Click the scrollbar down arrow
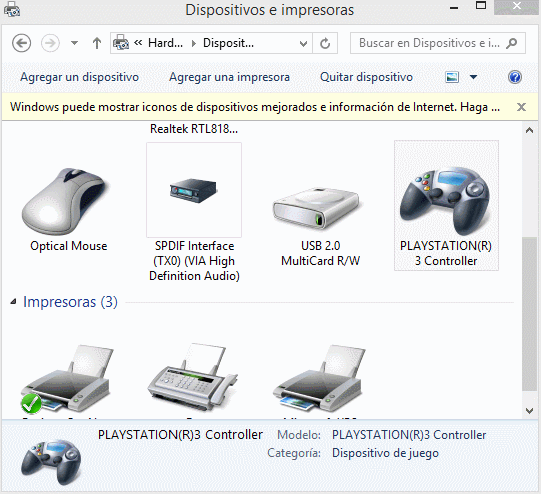This screenshot has width=541, height=494. pos(529,410)
